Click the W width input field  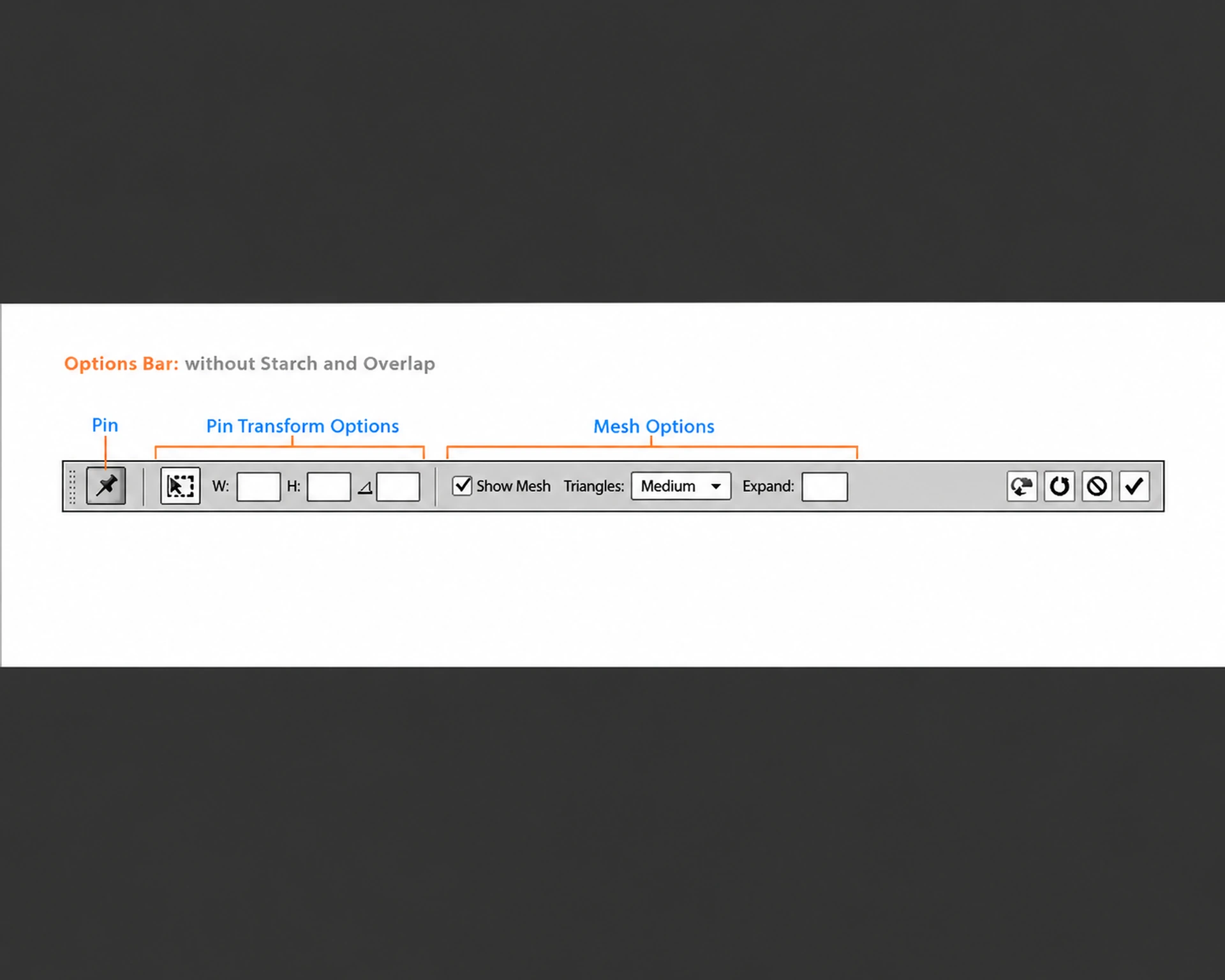click(x=258, y=487)
